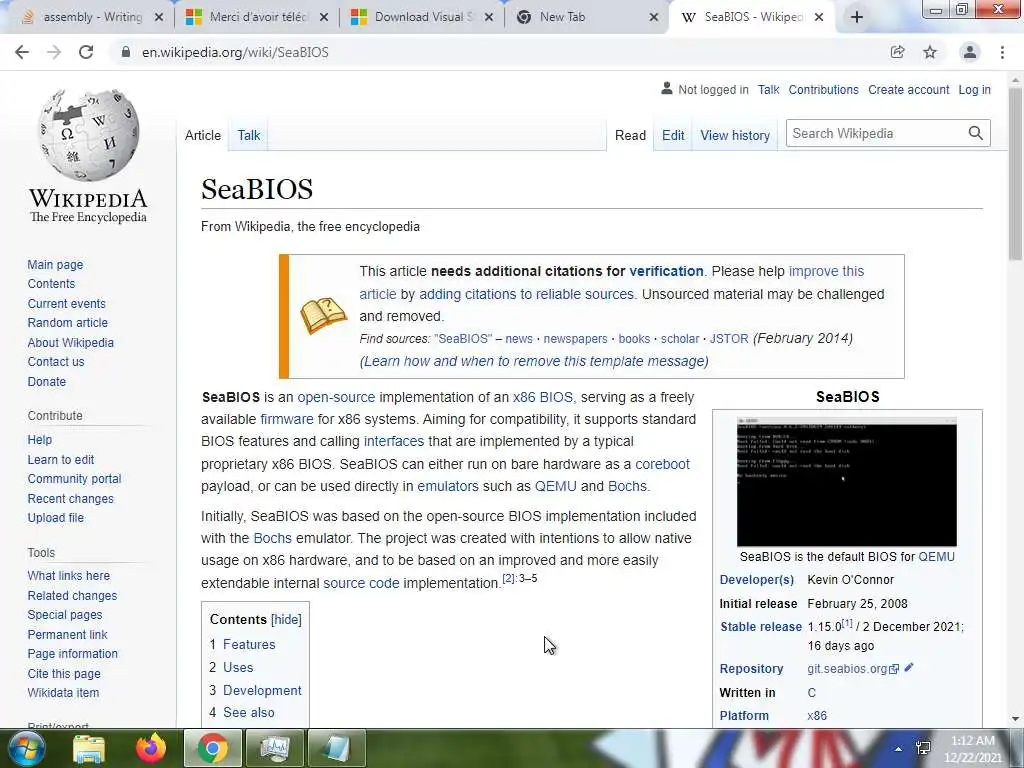Click the edit pencil beside the Repository link
This screenshot has width=1024, height=768.
pos(908,667)
